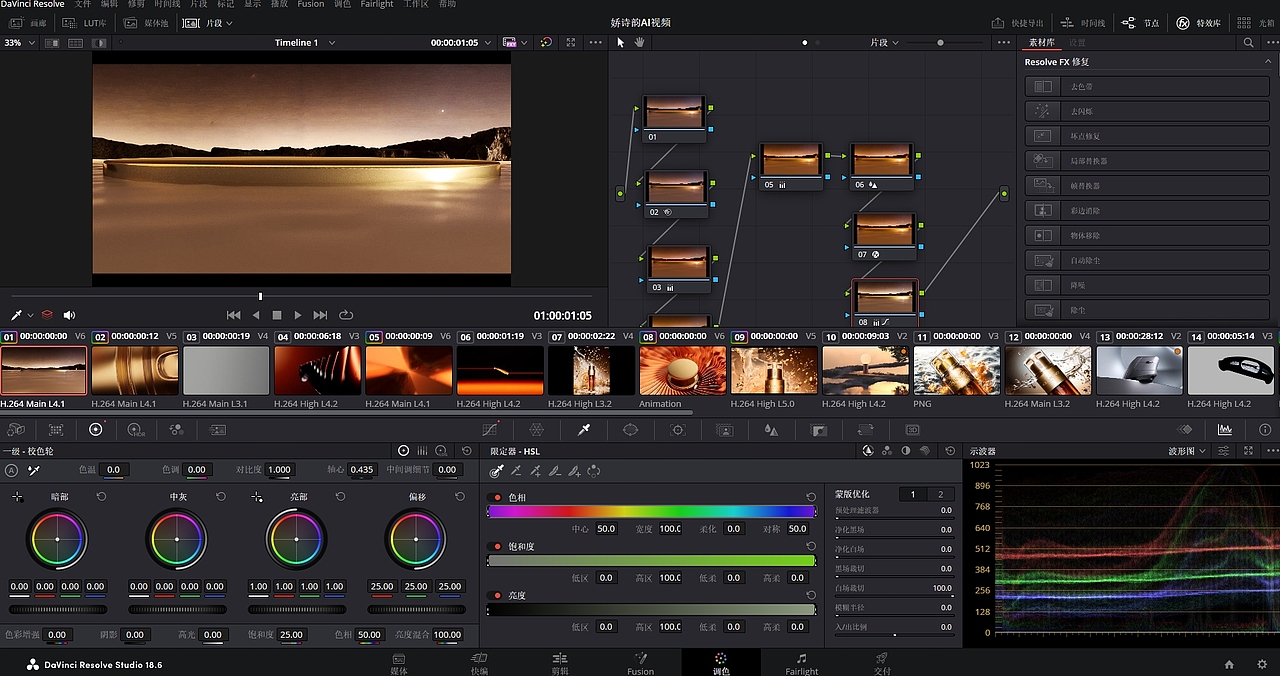Select the hand pan tool in node editor
The width and height of the screenshot is (1280, 676).
coord(640,43)
